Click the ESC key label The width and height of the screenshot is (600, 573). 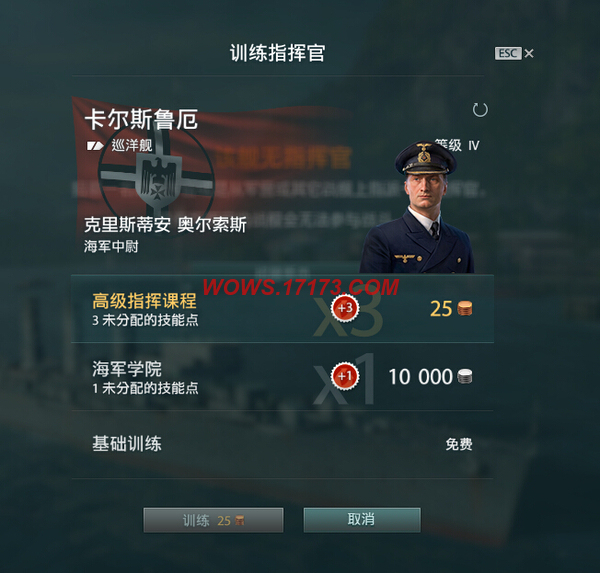tap(508, 53)
